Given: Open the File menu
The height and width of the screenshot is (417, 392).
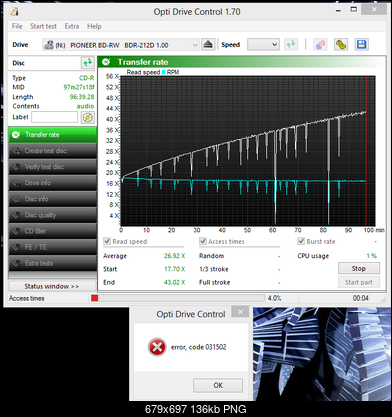Looking at the screenshot, I should tap(17, 26).
